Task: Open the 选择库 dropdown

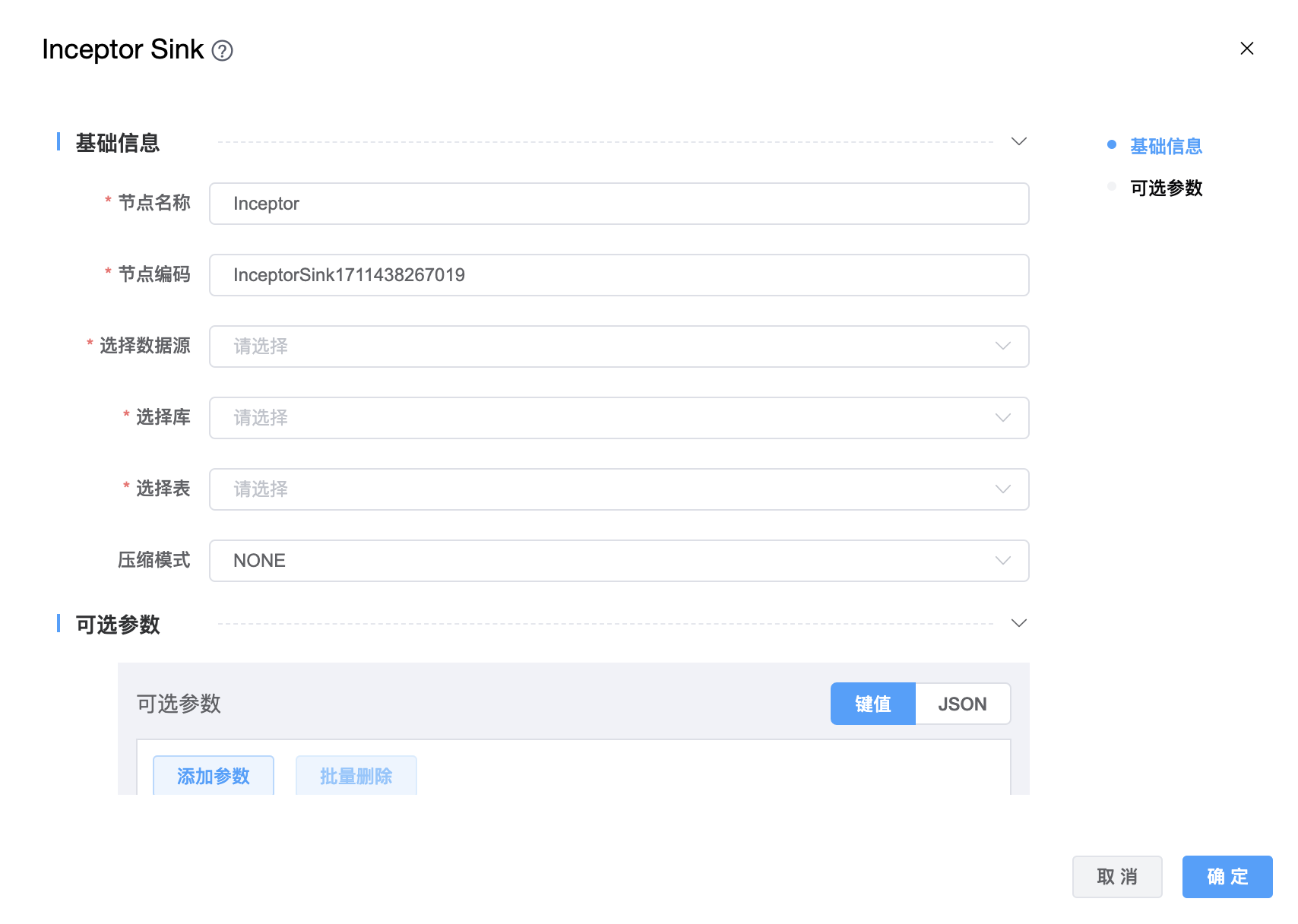Action: tap(619, 418)
